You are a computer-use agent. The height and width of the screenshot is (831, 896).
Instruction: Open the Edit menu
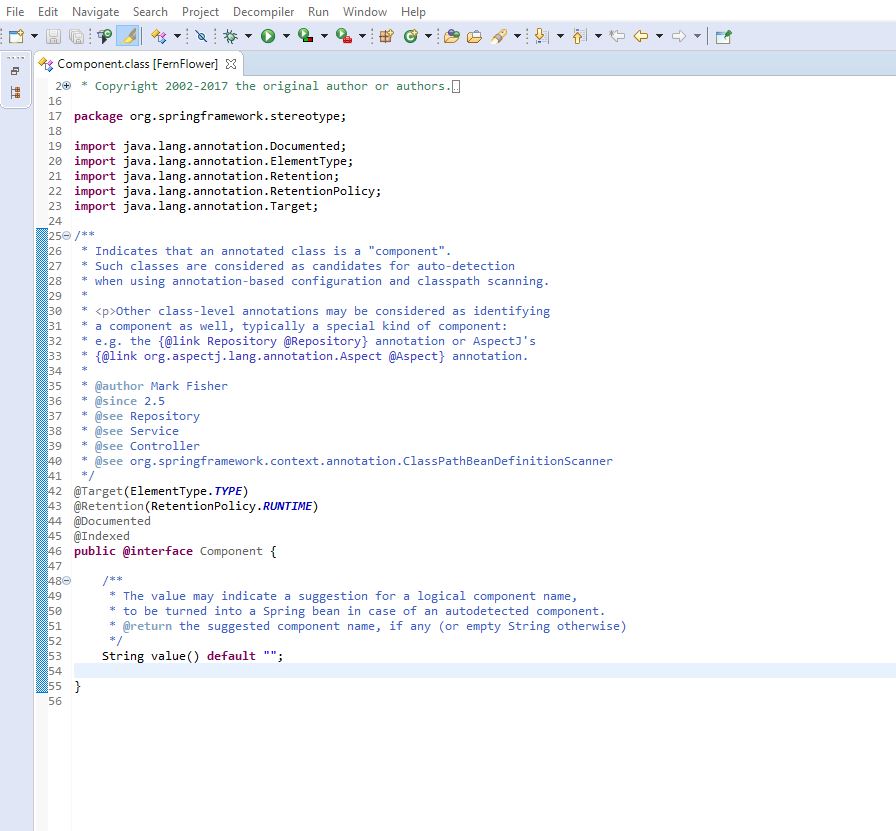[x=48, y=11]
